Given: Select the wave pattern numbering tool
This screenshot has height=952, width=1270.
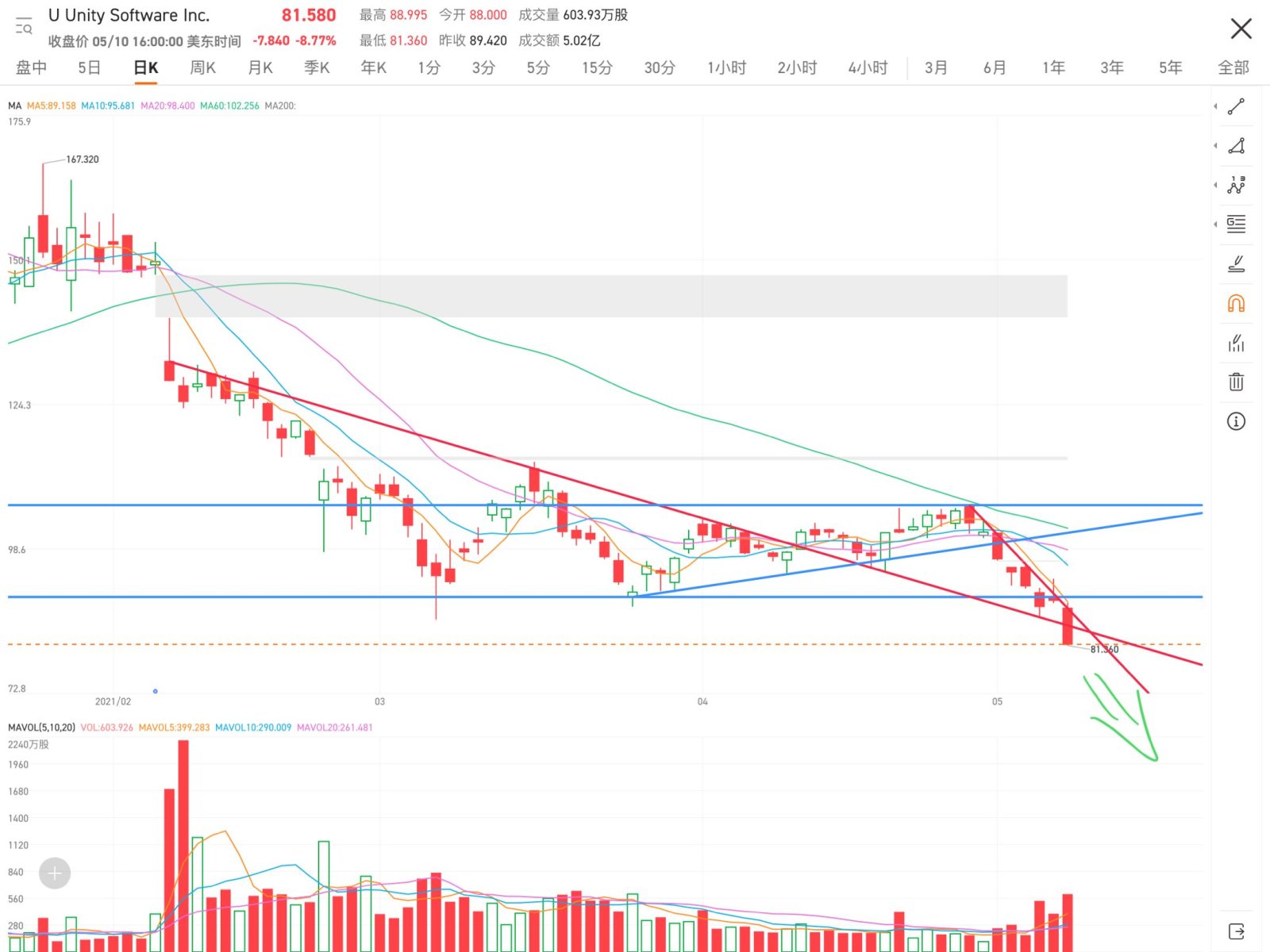Looking at the screenshot, I should coord(1236,185).
